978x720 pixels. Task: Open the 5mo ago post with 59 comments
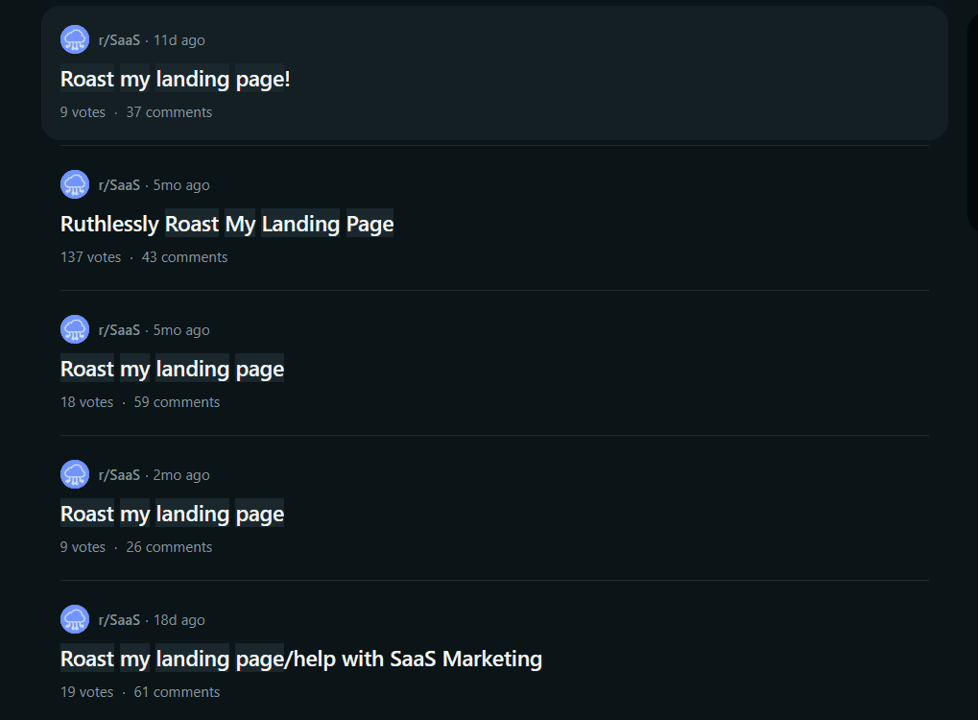[x=172, y=369]
